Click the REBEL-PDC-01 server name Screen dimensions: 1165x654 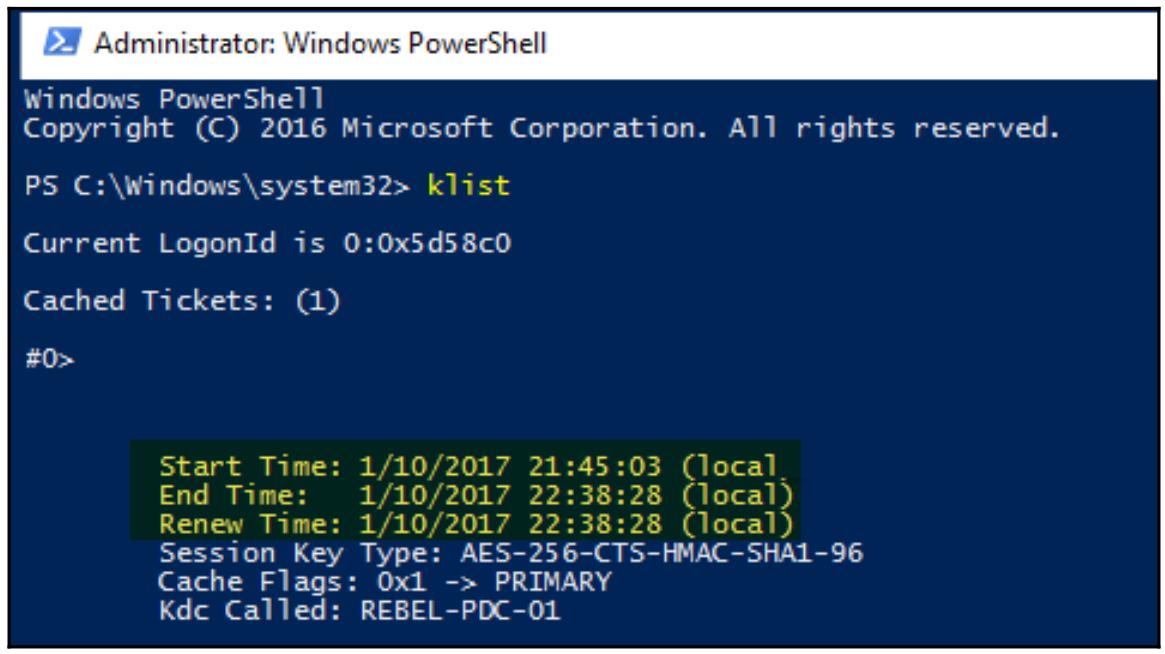[x=460, y=610]
